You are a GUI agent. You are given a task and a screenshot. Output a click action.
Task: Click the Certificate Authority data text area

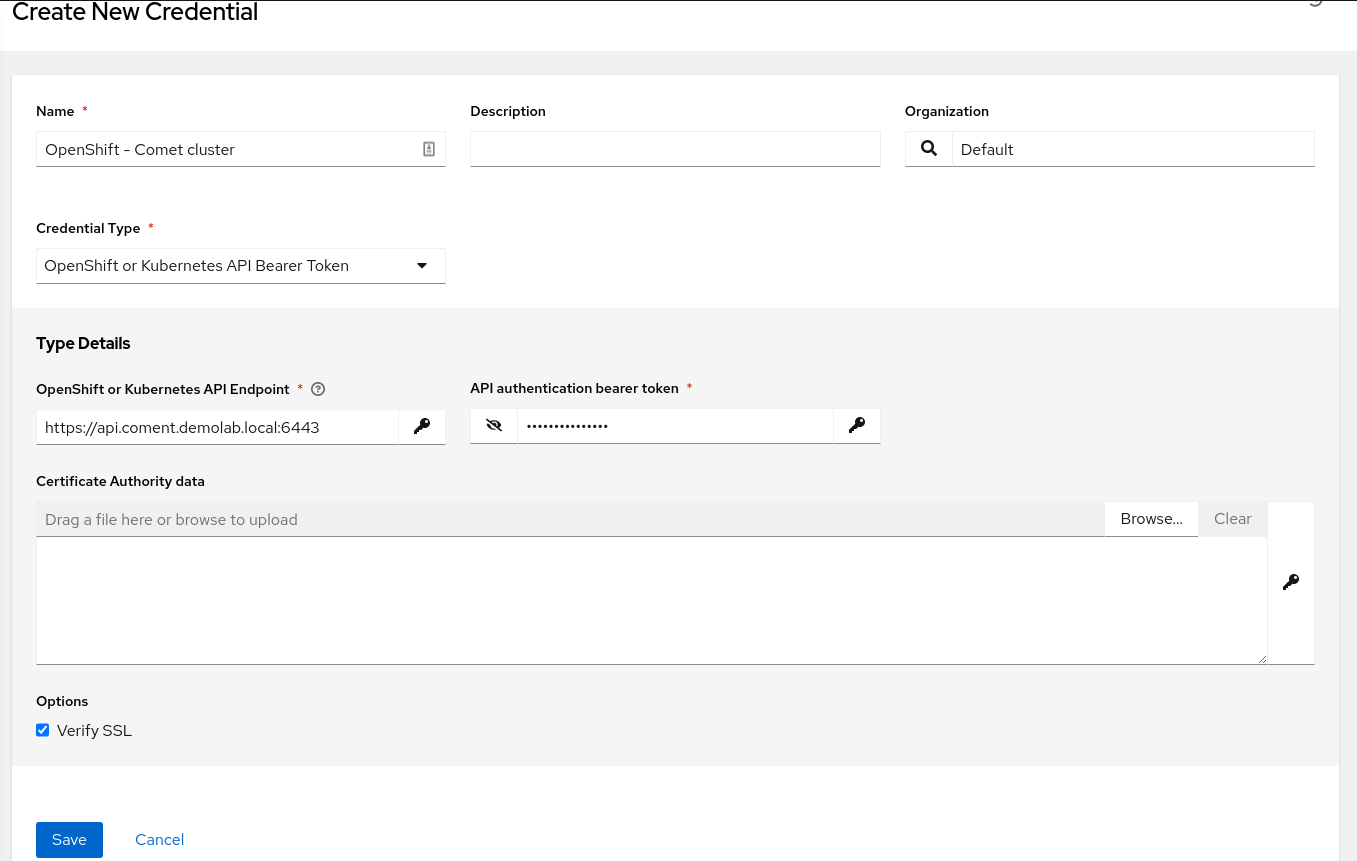click(652, 600)
